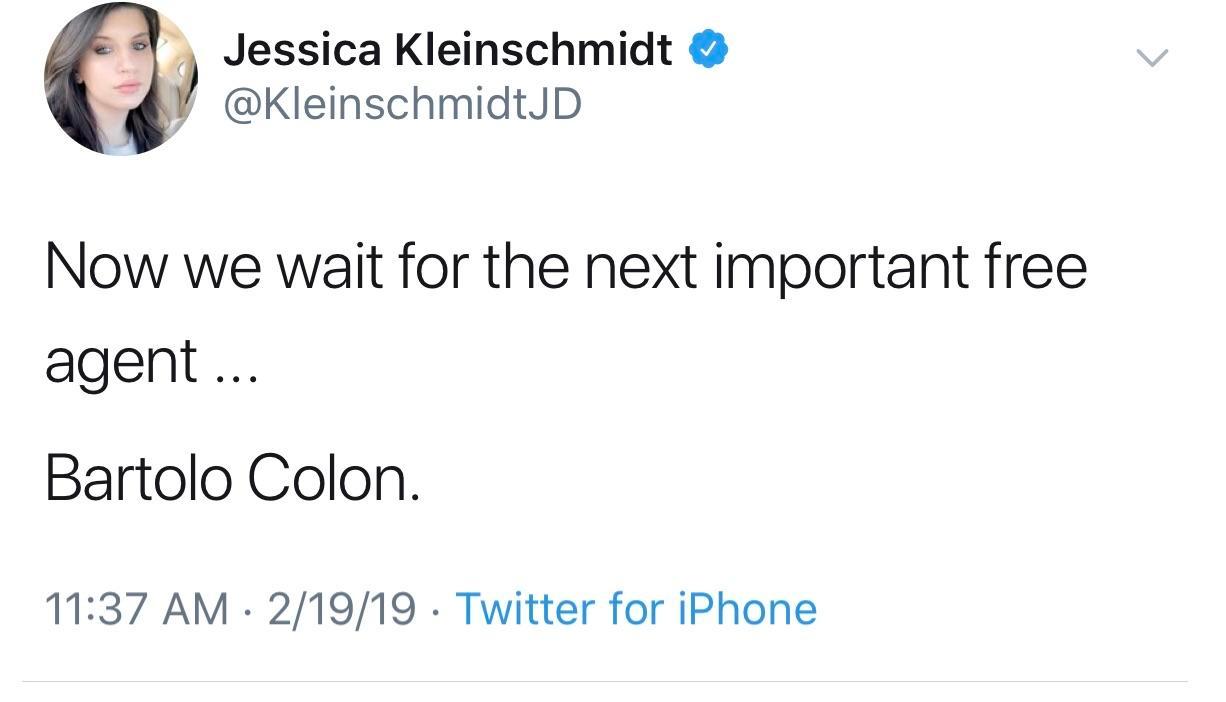Click the tweet line 'Bartolo Colon.'

tap(232, 480)
